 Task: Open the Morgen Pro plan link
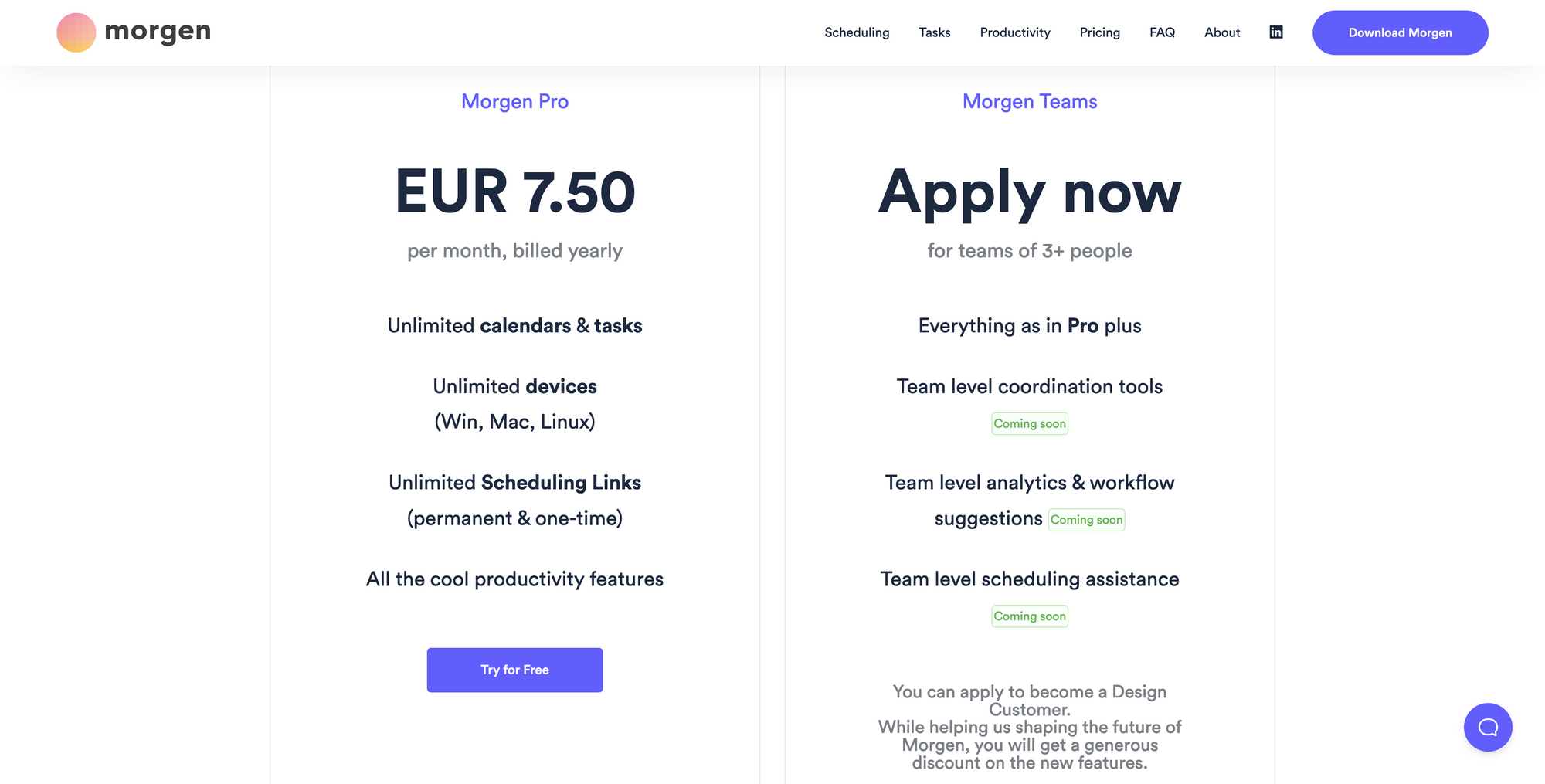click(x=514, y=101)
